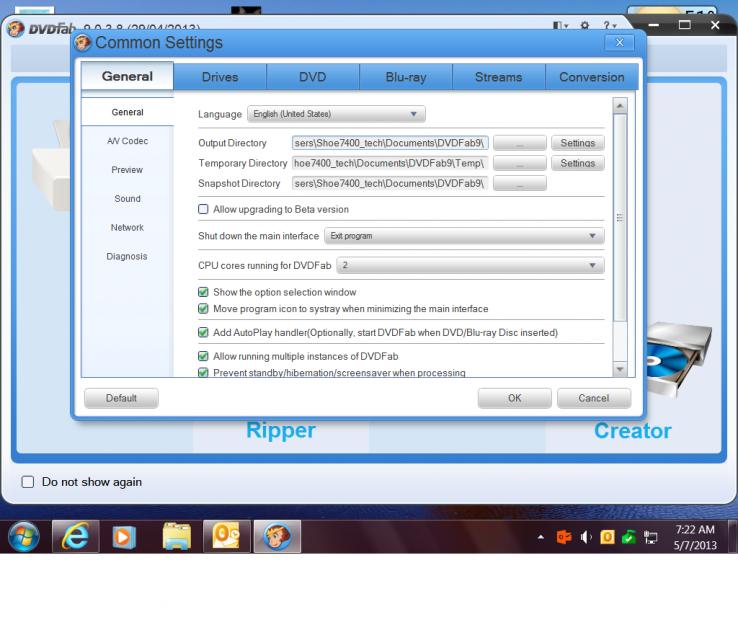Select General in the left sidebar

click(128, 112)
